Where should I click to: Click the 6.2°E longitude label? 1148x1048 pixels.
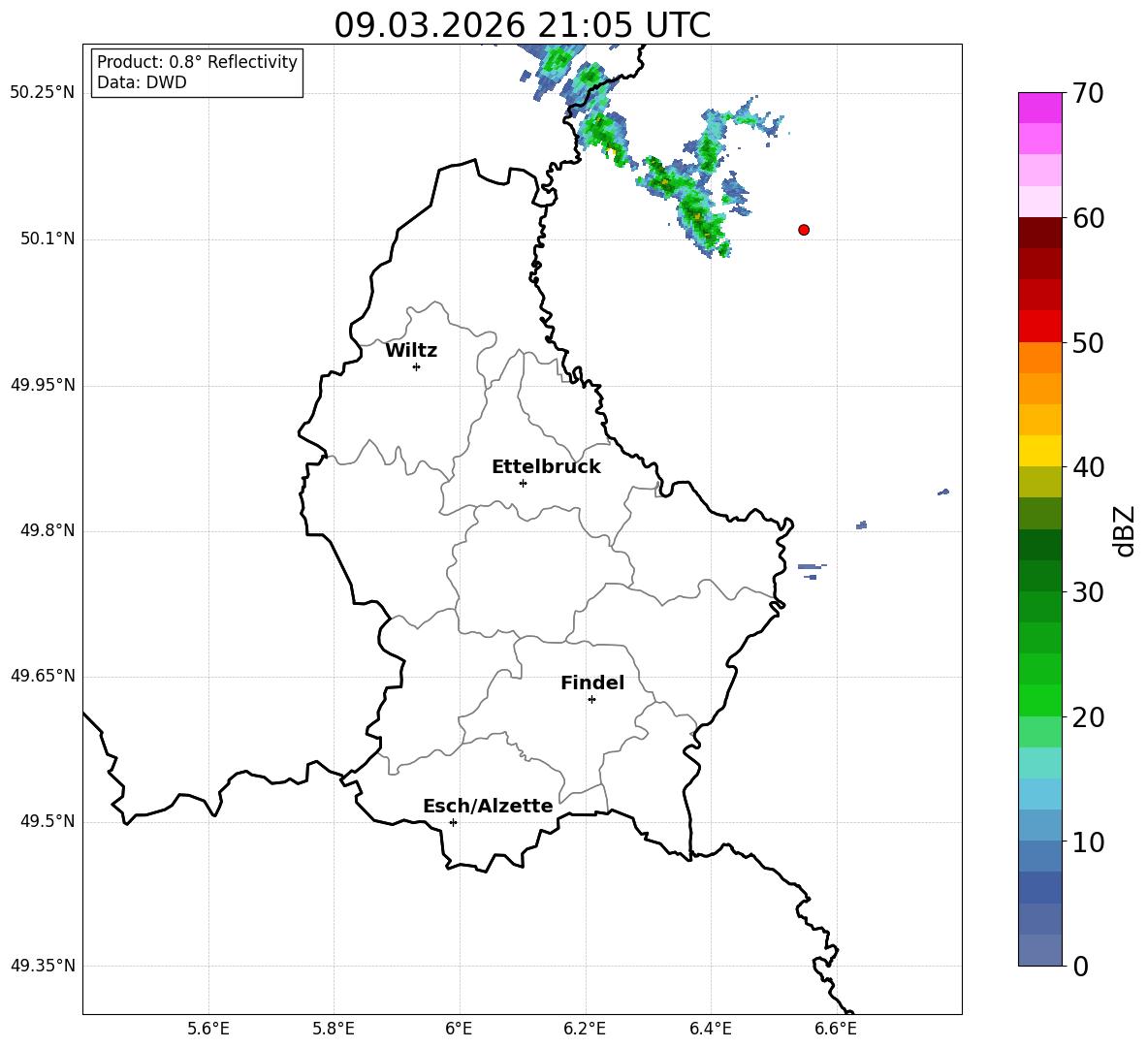[x=585, y=1029]
